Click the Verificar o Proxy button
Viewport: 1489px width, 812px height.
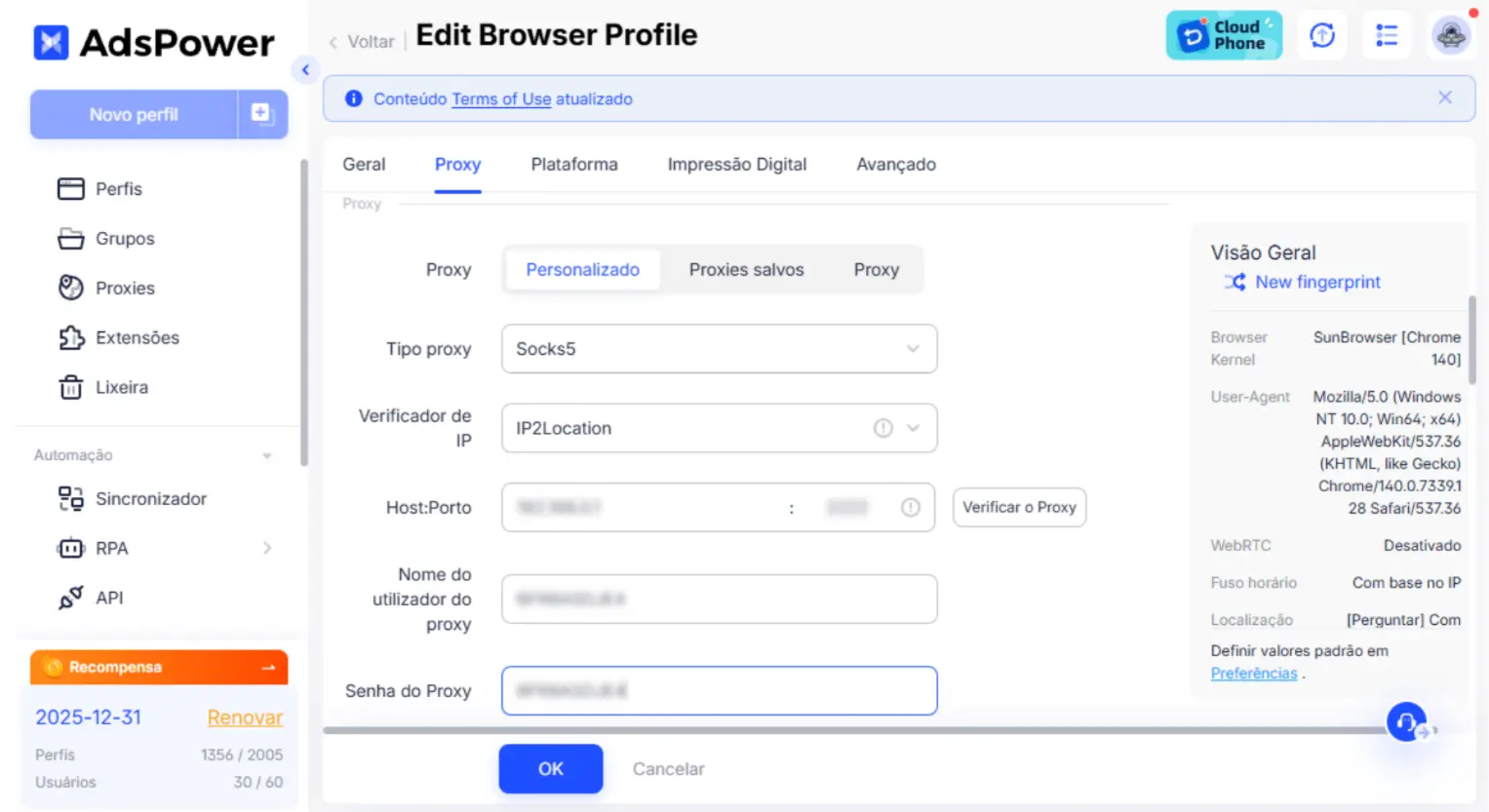[1019, 508]
